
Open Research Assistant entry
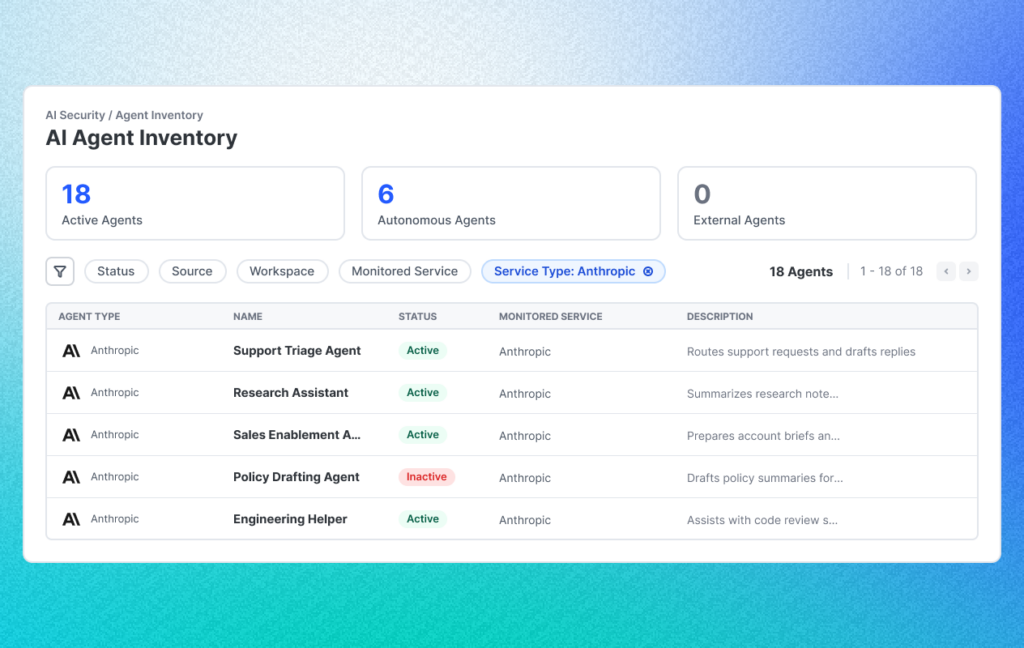click(x=291, y=393)
